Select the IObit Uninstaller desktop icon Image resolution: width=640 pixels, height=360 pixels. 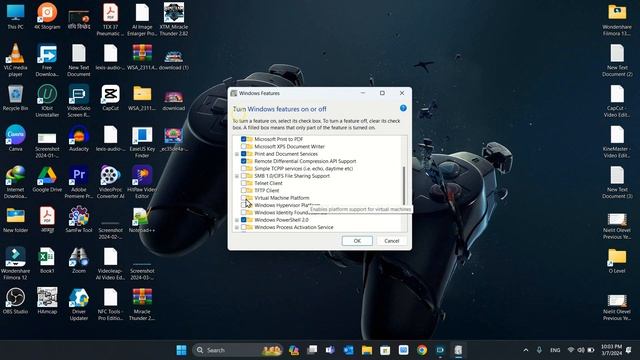click(x=47, y=101)
